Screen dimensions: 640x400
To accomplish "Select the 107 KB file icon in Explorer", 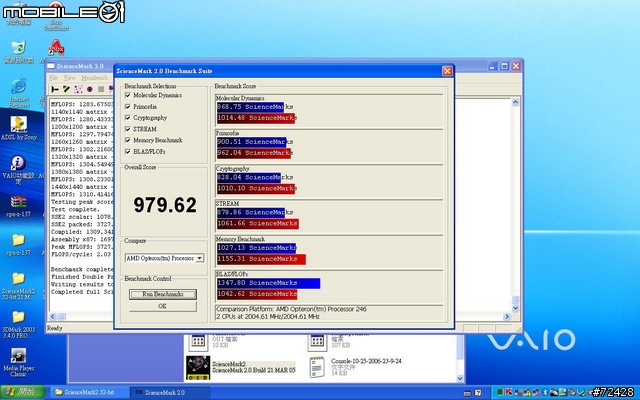I will 317,341.
